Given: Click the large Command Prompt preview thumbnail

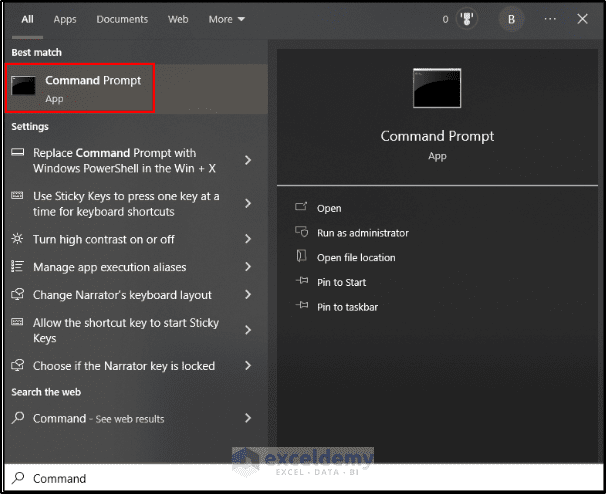Looking at the screenshot, I should [x=437, y=88].
